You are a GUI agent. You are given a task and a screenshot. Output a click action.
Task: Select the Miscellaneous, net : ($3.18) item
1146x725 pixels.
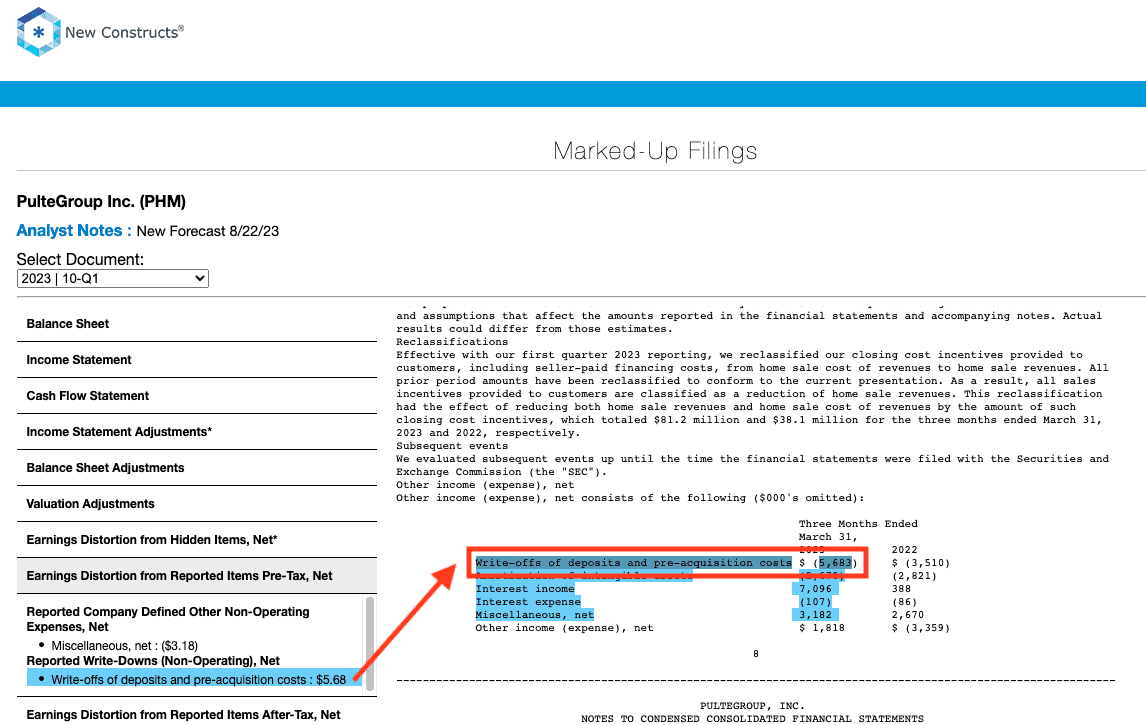point(124,645)
